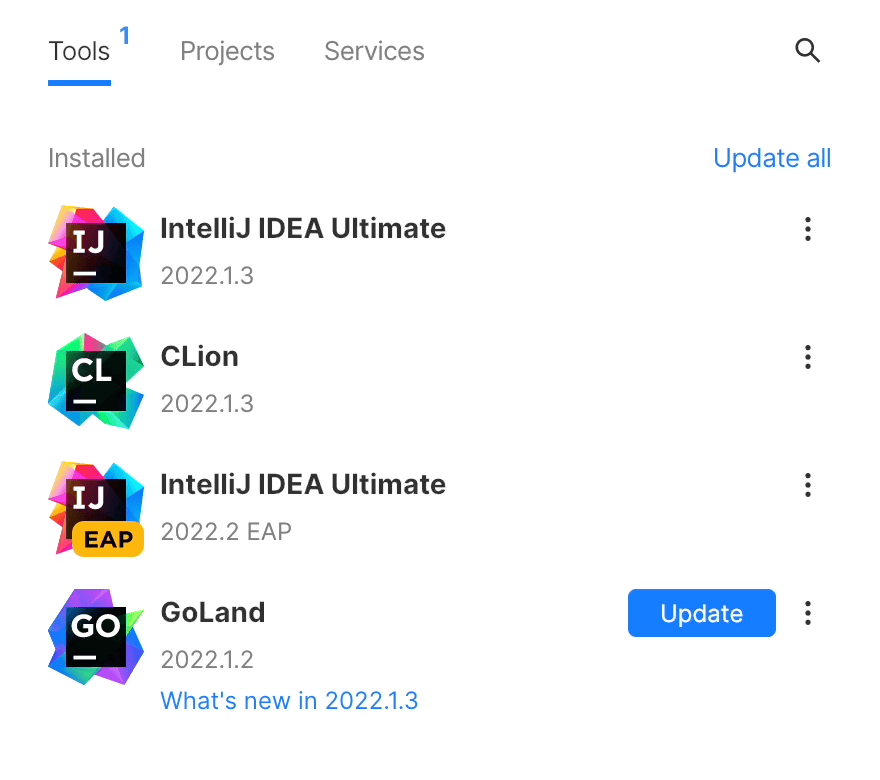Open What's new in 2022.1.3
This screenshot has width=880, height=780.
(x=289, y=700)
